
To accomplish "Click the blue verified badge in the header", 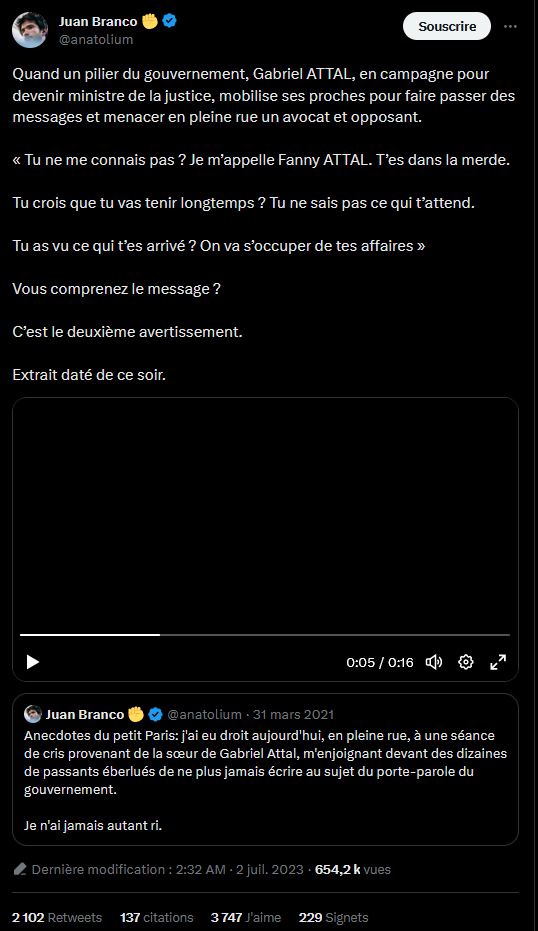I will pos(170,21).
